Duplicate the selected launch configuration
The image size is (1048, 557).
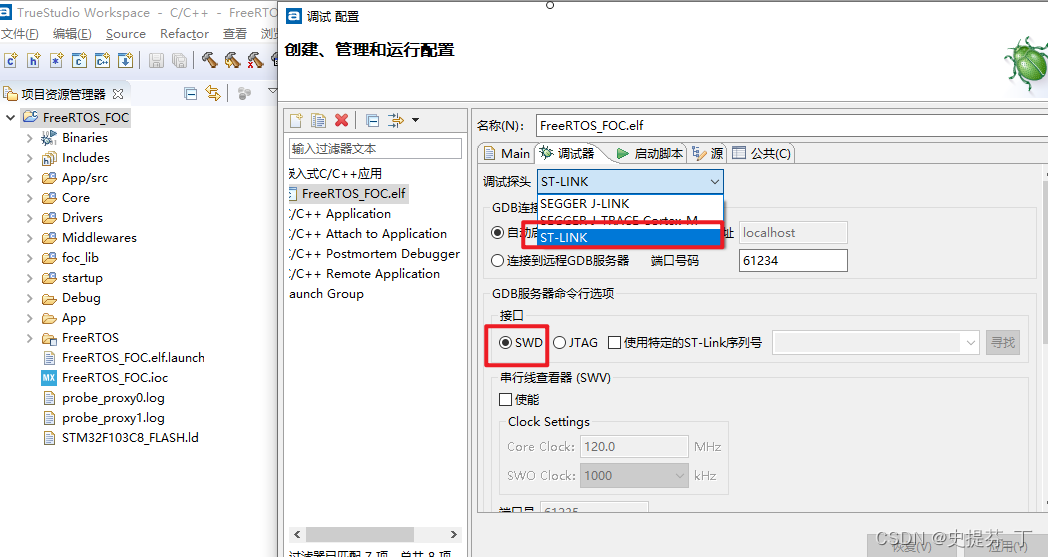coord(318,120)
